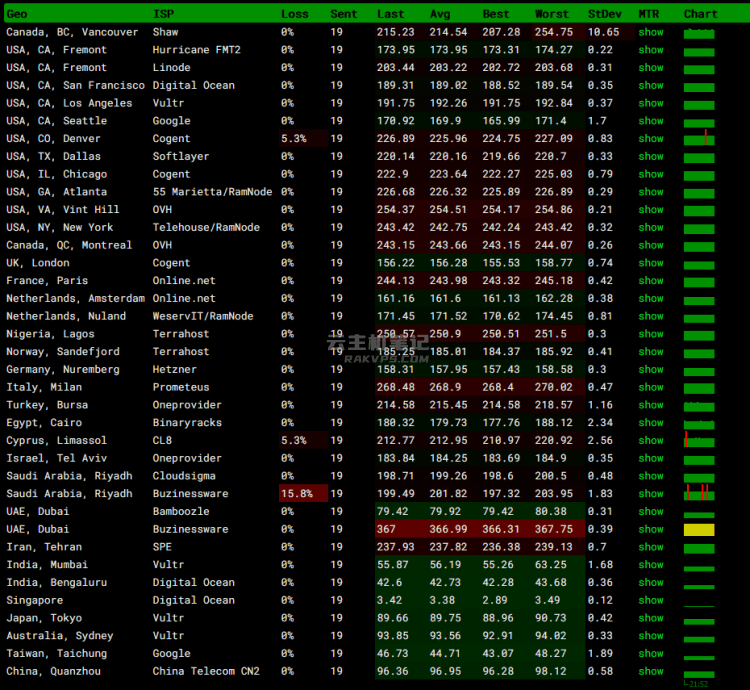Click the yellow chart bar for Dubai Buzinessware
Image resolution: width=750 pixels, height=690 pixels.
(699, 529)
